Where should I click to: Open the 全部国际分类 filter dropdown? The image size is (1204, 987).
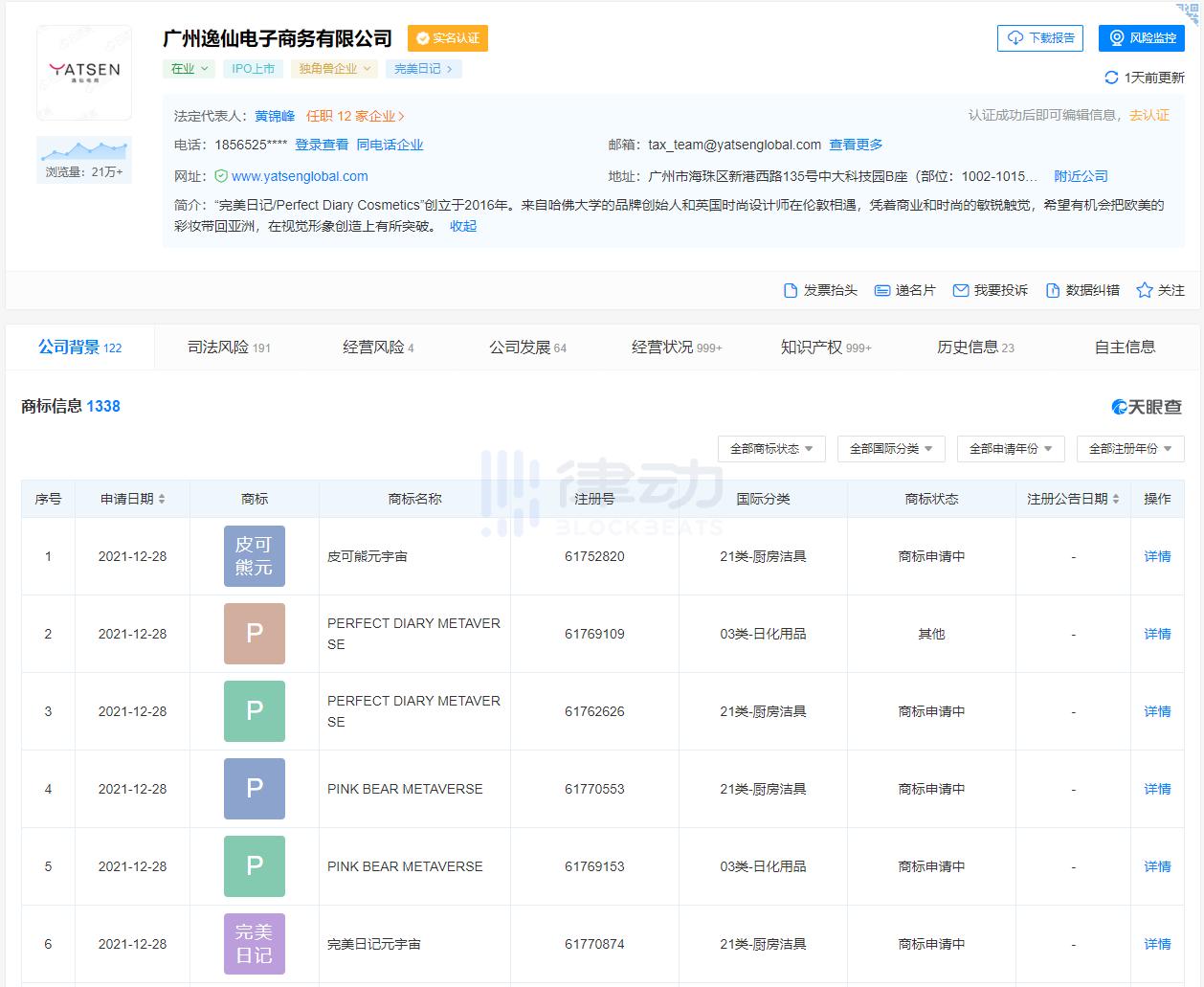[x=891, y=448]
